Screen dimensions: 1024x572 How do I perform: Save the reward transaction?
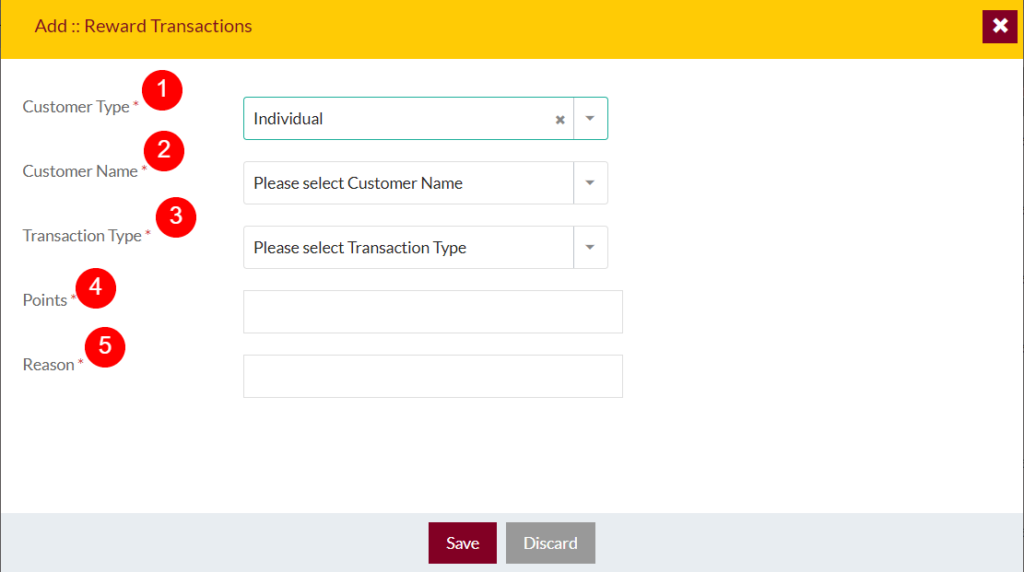(462, 543)
